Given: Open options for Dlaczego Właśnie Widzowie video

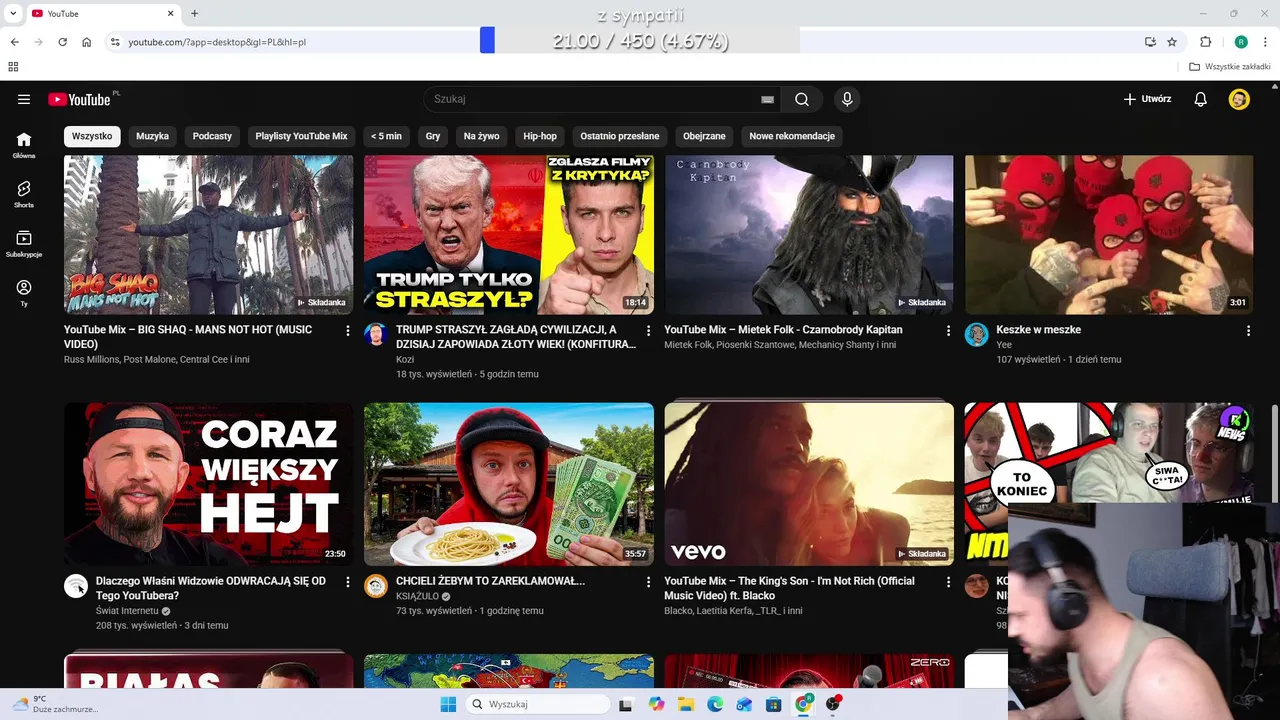Looking at the screenshot, I should [348, 581].
